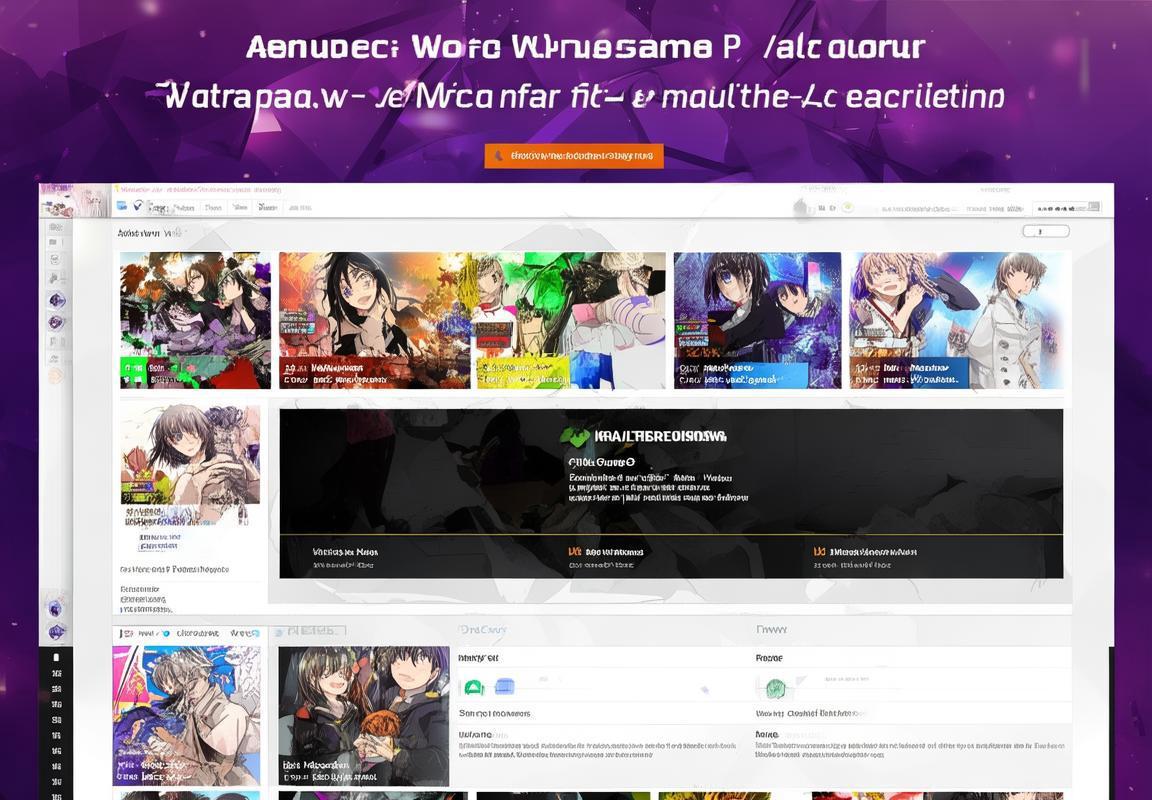Viewport: 1152px width, 800px height.
Task: Click the orange button below the headline
Action: point(574,156)
